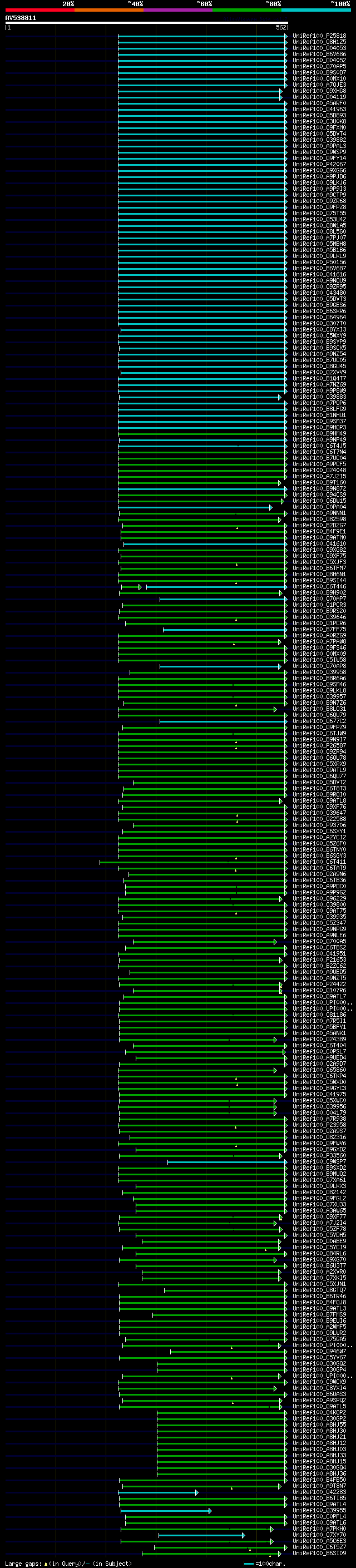Click the orange ~40% identity color segment

point(109,11)
